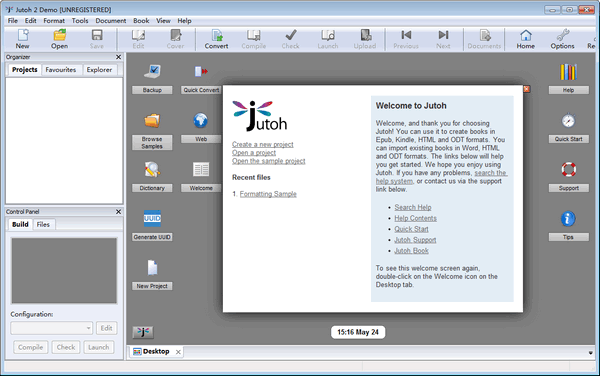Viewport: 600px width, 376px height.
Task: Open the Dictionary icon
Action: [152, 169]
